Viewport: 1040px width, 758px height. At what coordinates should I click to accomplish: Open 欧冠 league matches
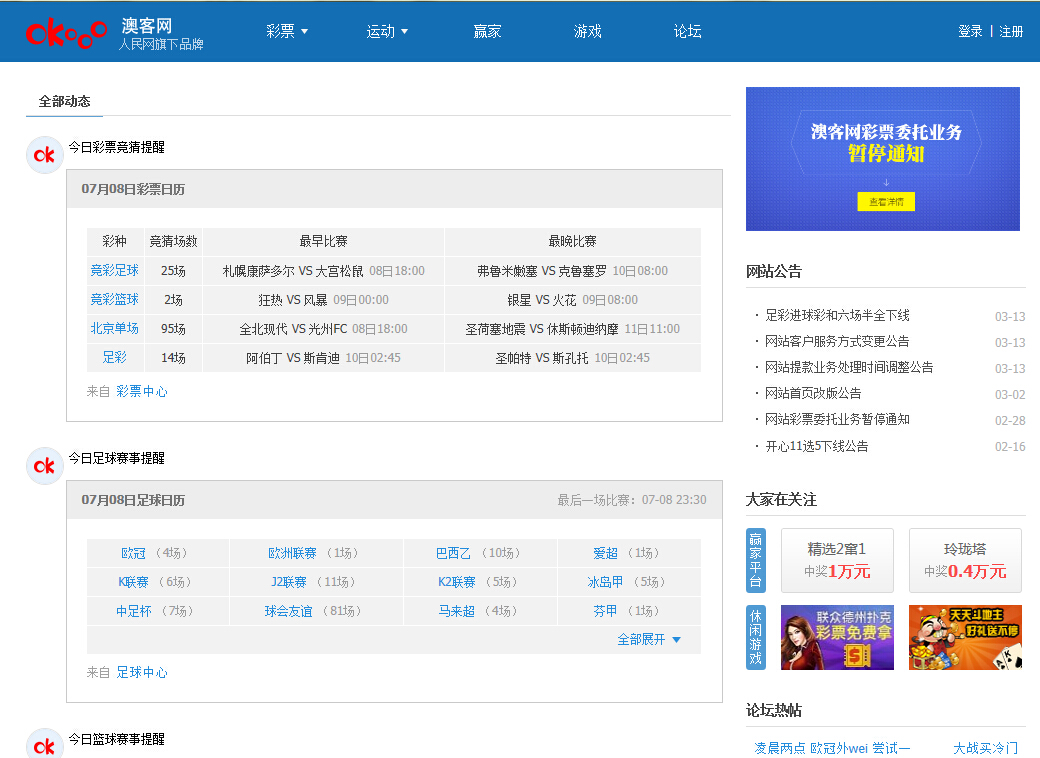(x=133, y=553)
